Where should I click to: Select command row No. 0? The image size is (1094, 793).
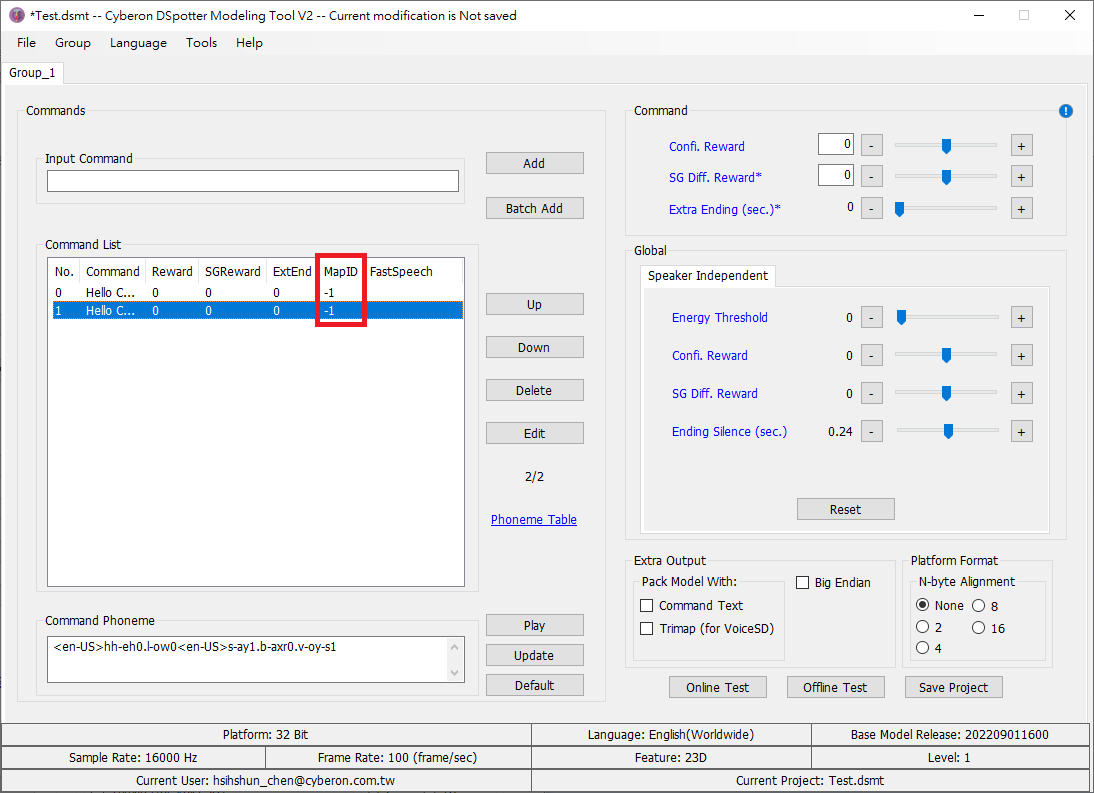pyautogui.click(x=258, y=292)
